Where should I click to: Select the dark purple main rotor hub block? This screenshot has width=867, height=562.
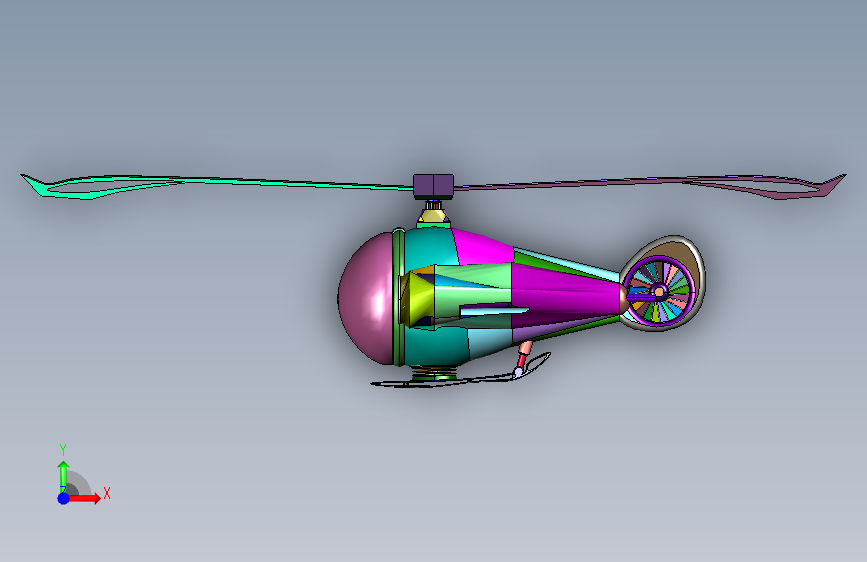(434, 186)
